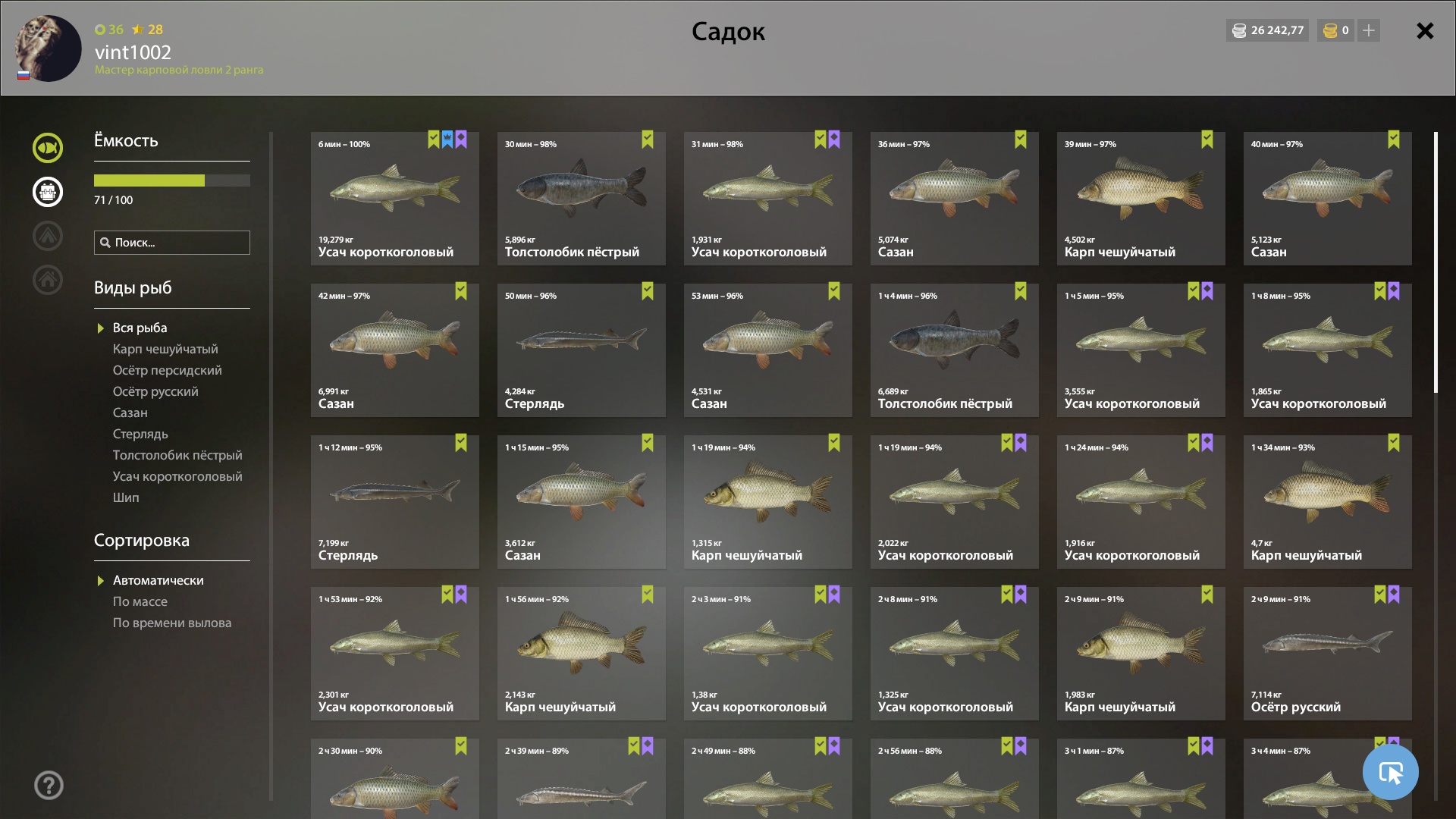1456x819 pixels.
Task: Filter by "Вся рыба" category
Action: (x=140, y=328)
